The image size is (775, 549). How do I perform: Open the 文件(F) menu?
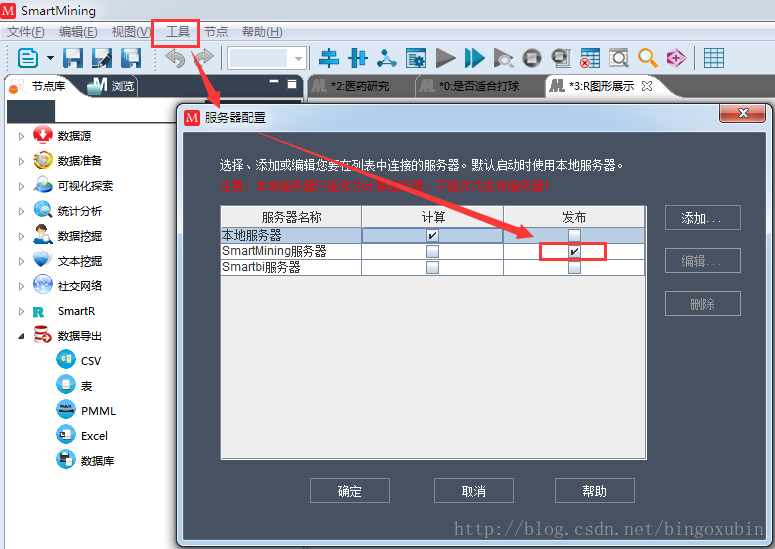[x=26, y=32]
